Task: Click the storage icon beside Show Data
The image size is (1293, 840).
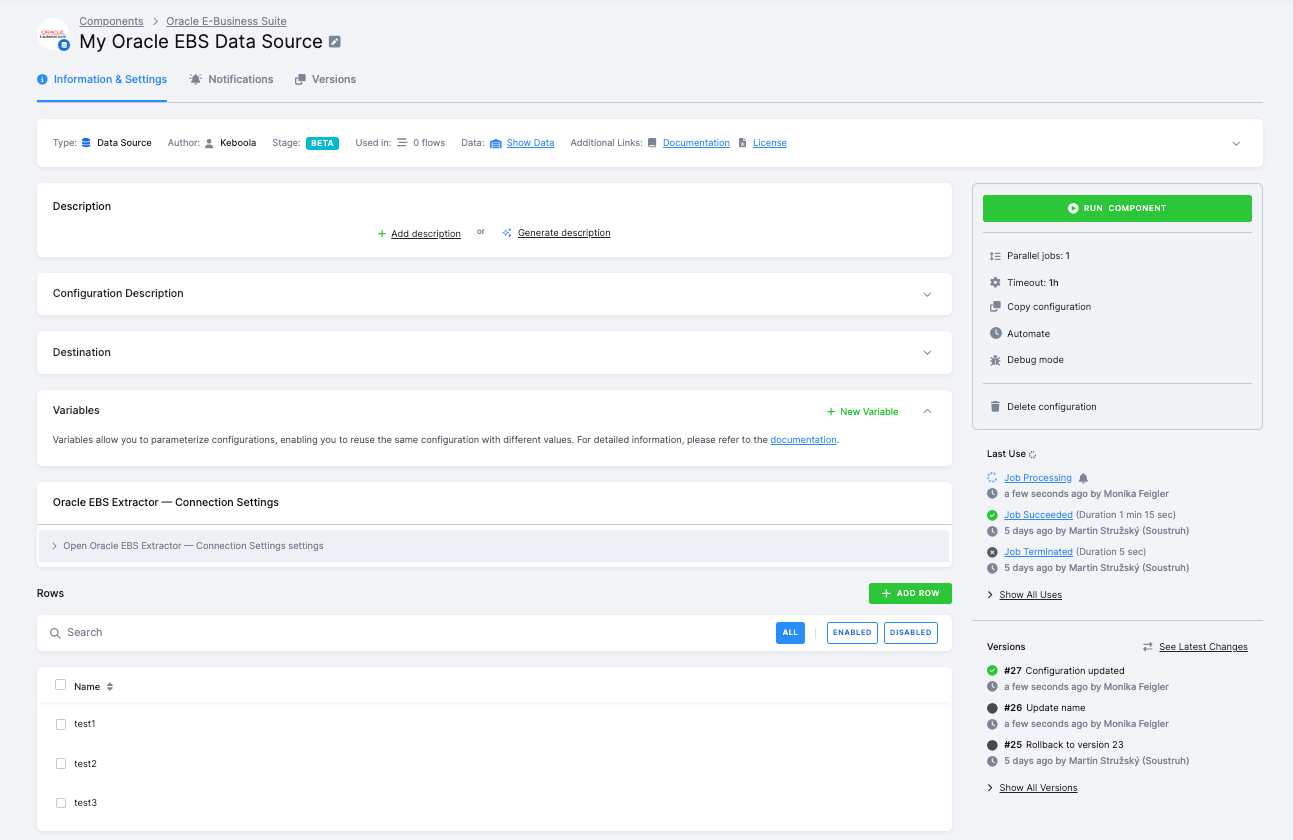Action: 495,143
